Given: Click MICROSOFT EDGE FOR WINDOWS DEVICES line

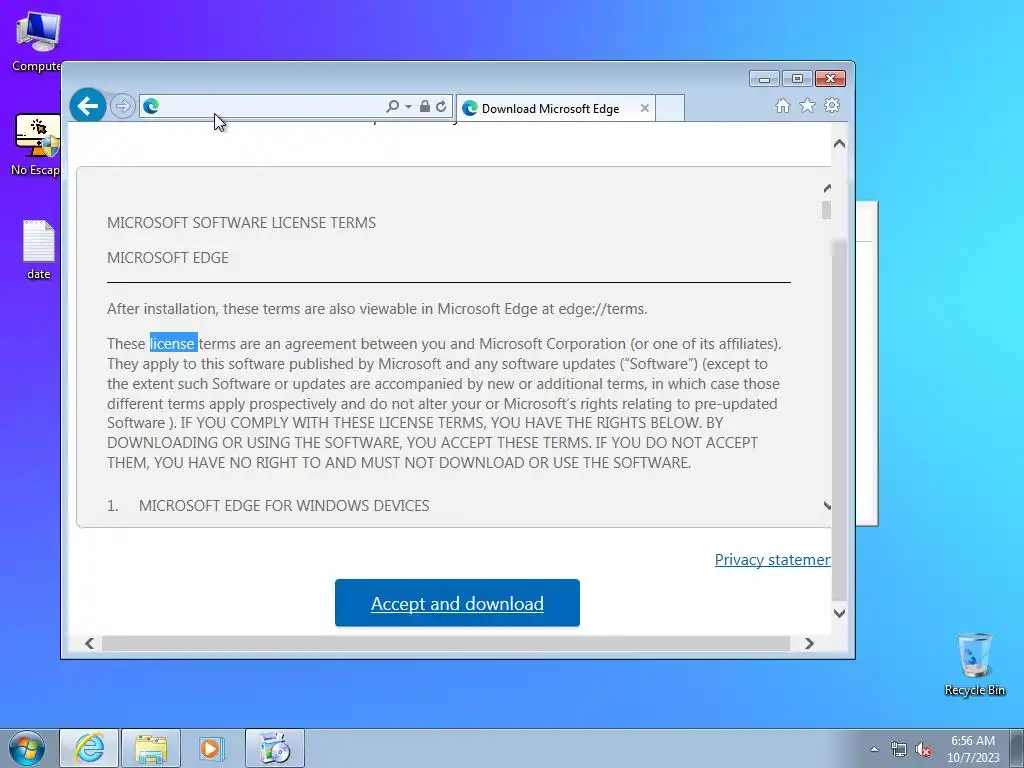Looking at the screenshot, I should (x=284, y=505).
